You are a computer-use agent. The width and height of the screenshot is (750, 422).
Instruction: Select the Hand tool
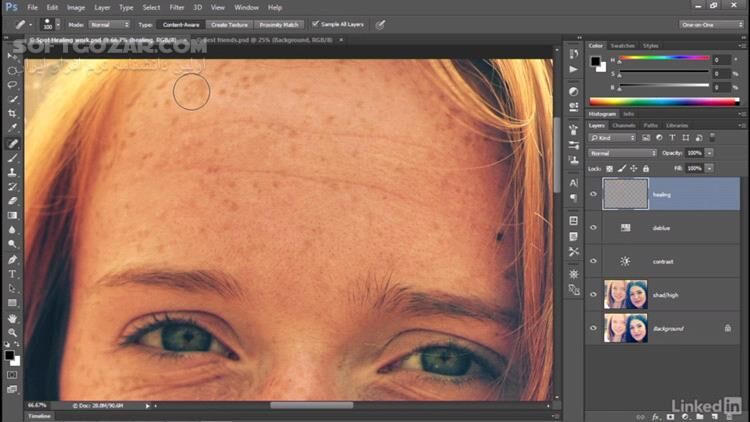point(13,318)
